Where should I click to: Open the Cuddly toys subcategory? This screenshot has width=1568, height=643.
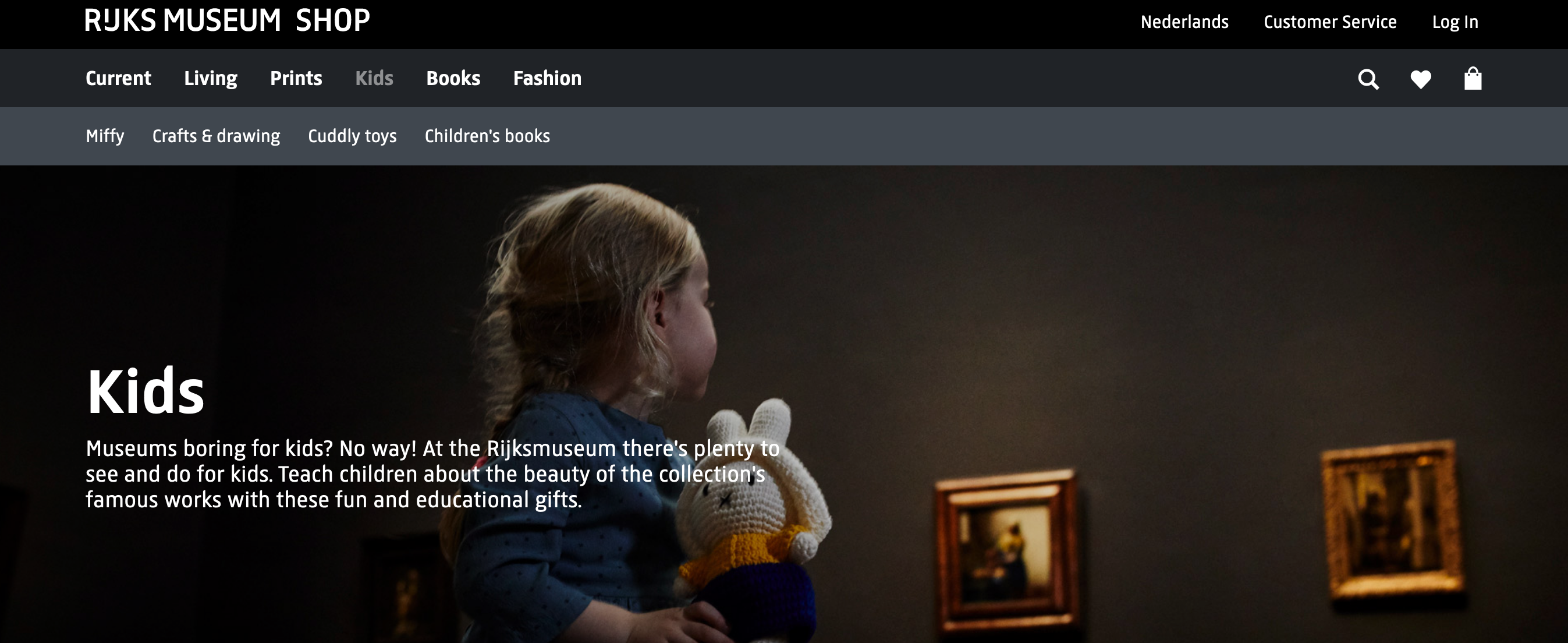pos(353,136)
